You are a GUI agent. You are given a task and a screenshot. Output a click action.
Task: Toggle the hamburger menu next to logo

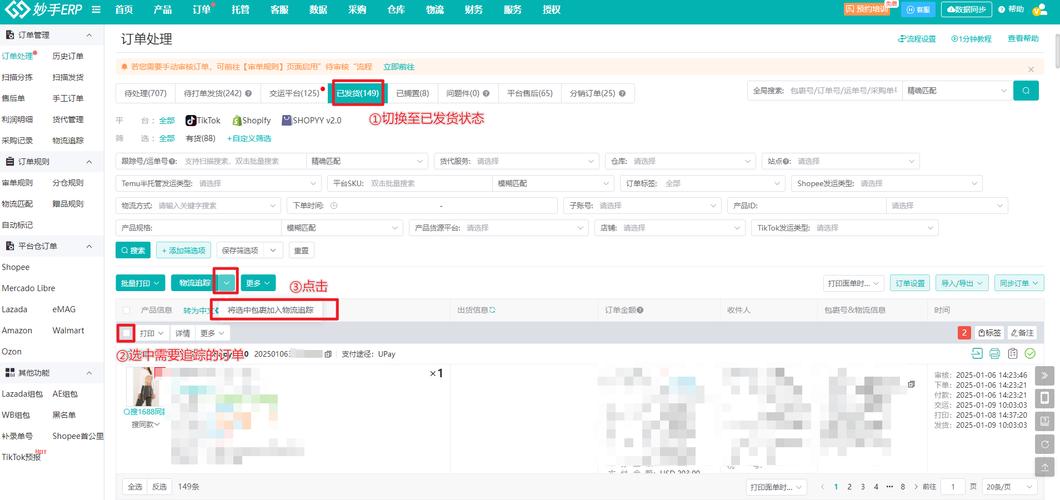(x=97, y=9)
